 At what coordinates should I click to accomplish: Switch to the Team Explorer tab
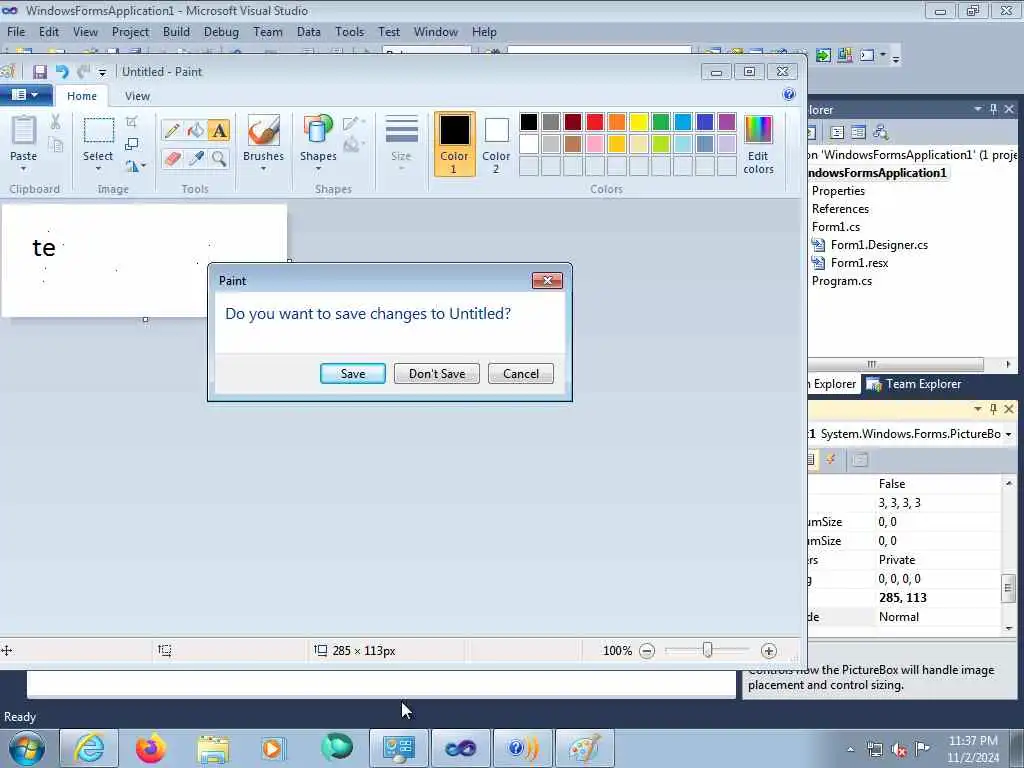(x=914, y=384)
